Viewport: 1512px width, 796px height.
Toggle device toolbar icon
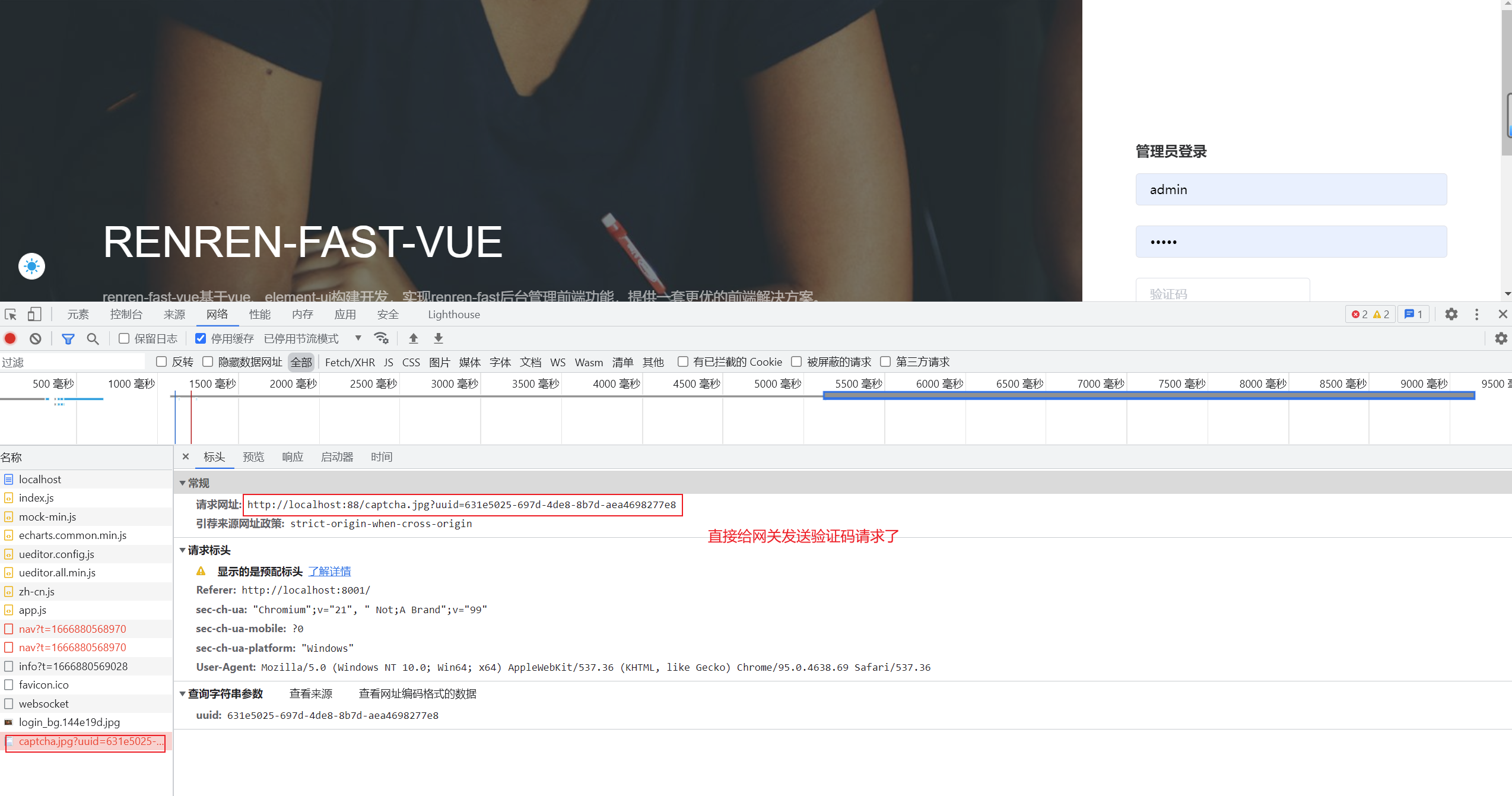click(x=34, y=314)
